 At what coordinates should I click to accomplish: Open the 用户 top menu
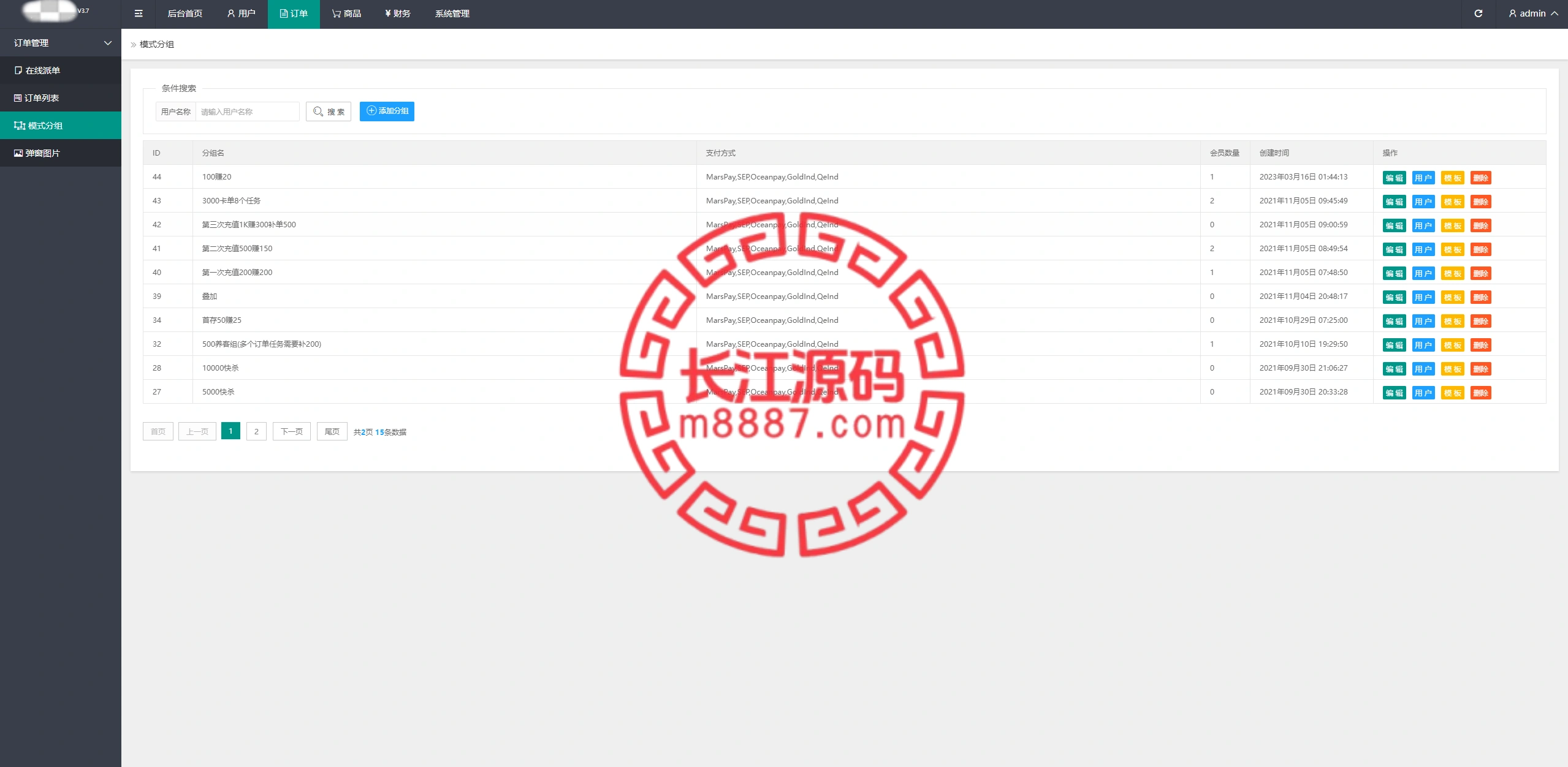(x=241, y=13)
